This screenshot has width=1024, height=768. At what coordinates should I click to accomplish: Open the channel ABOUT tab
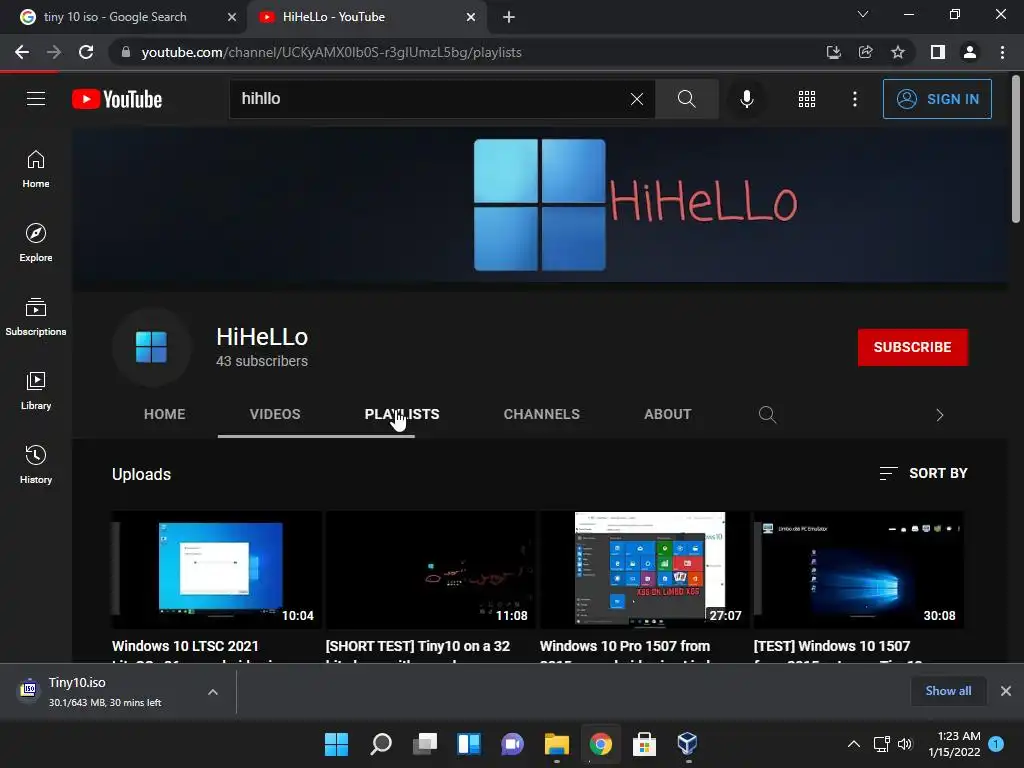coord(667,414)
